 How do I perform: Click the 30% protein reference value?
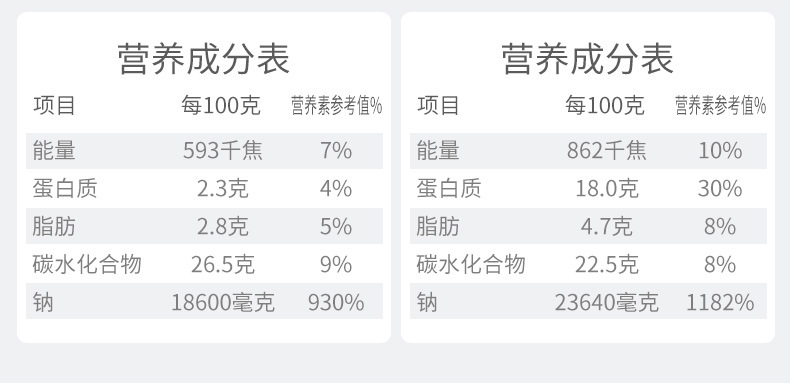tap(720, 188)
